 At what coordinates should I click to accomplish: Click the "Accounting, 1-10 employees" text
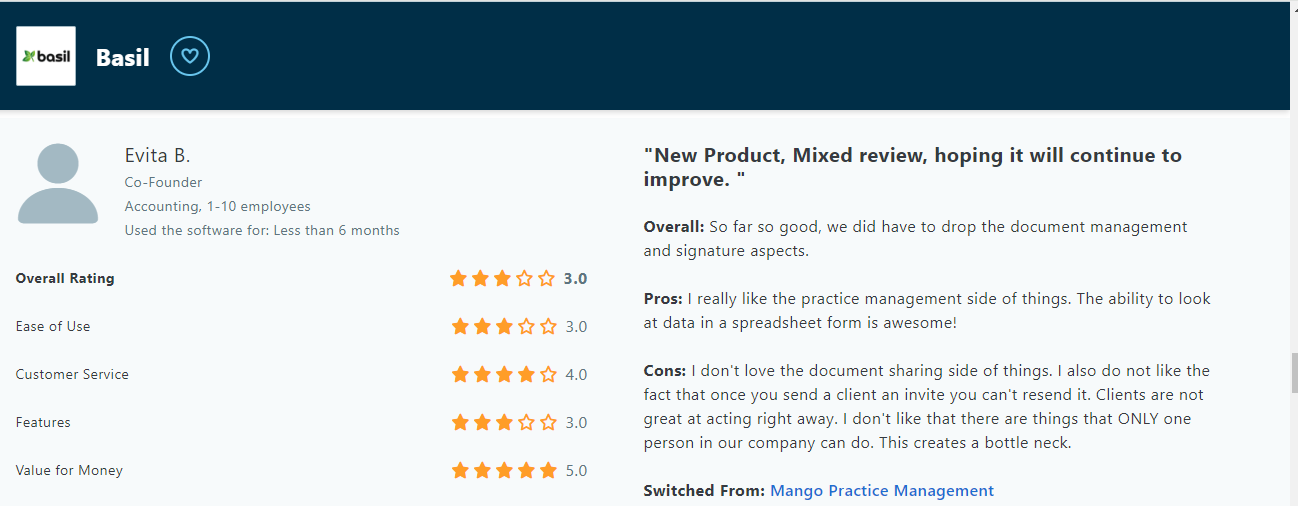[217, 207]
